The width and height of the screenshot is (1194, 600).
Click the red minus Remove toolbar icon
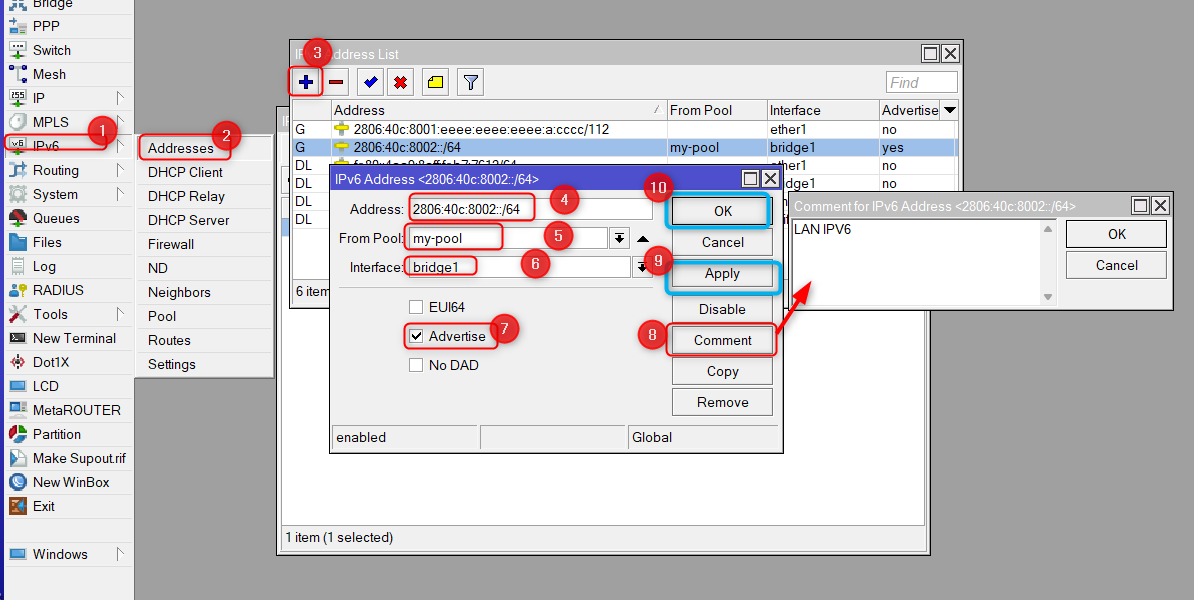tap(338, 82)
